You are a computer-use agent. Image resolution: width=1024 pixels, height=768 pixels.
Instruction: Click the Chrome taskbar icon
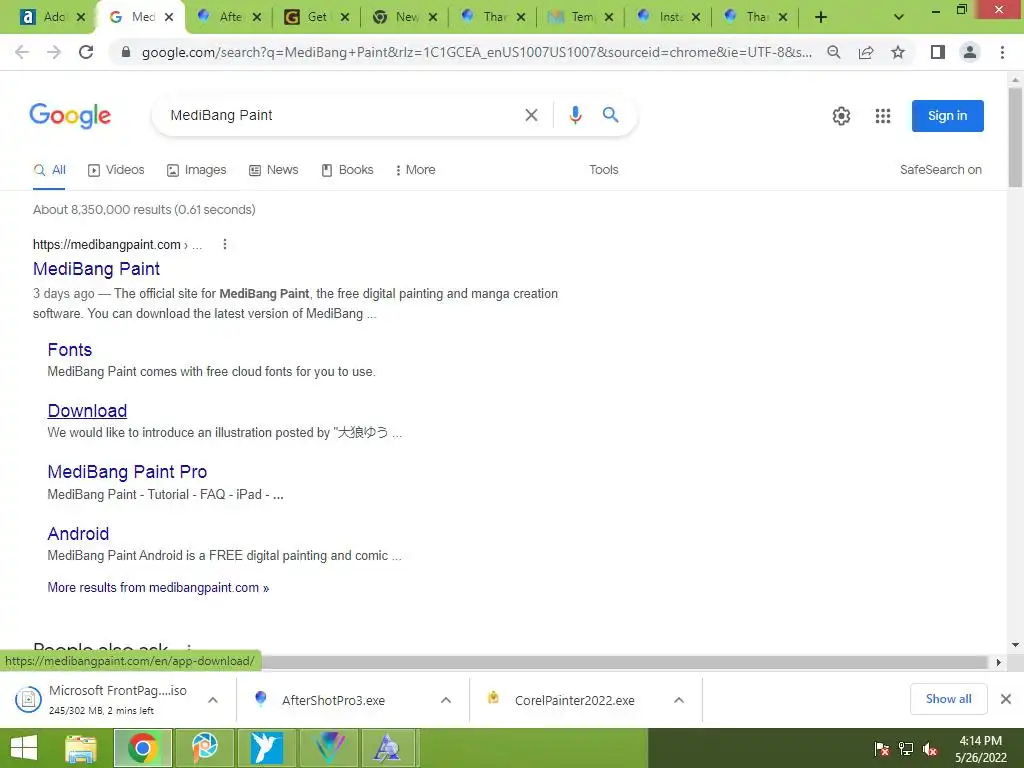[143, 748]
